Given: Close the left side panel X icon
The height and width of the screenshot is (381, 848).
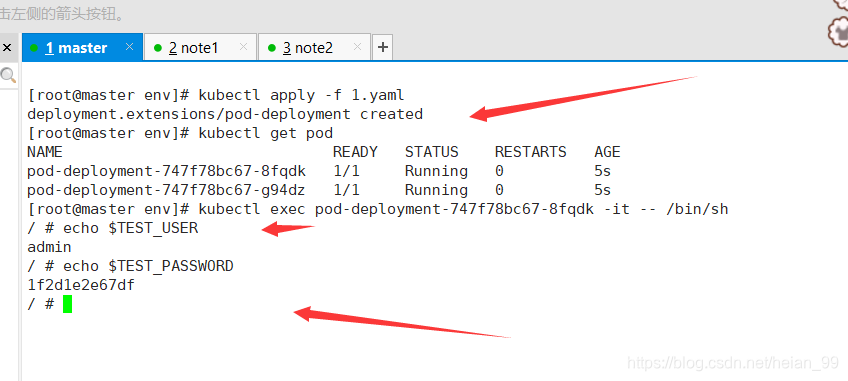Looking at the screenshot, I should pyautogui.click(x=7, y=48).
